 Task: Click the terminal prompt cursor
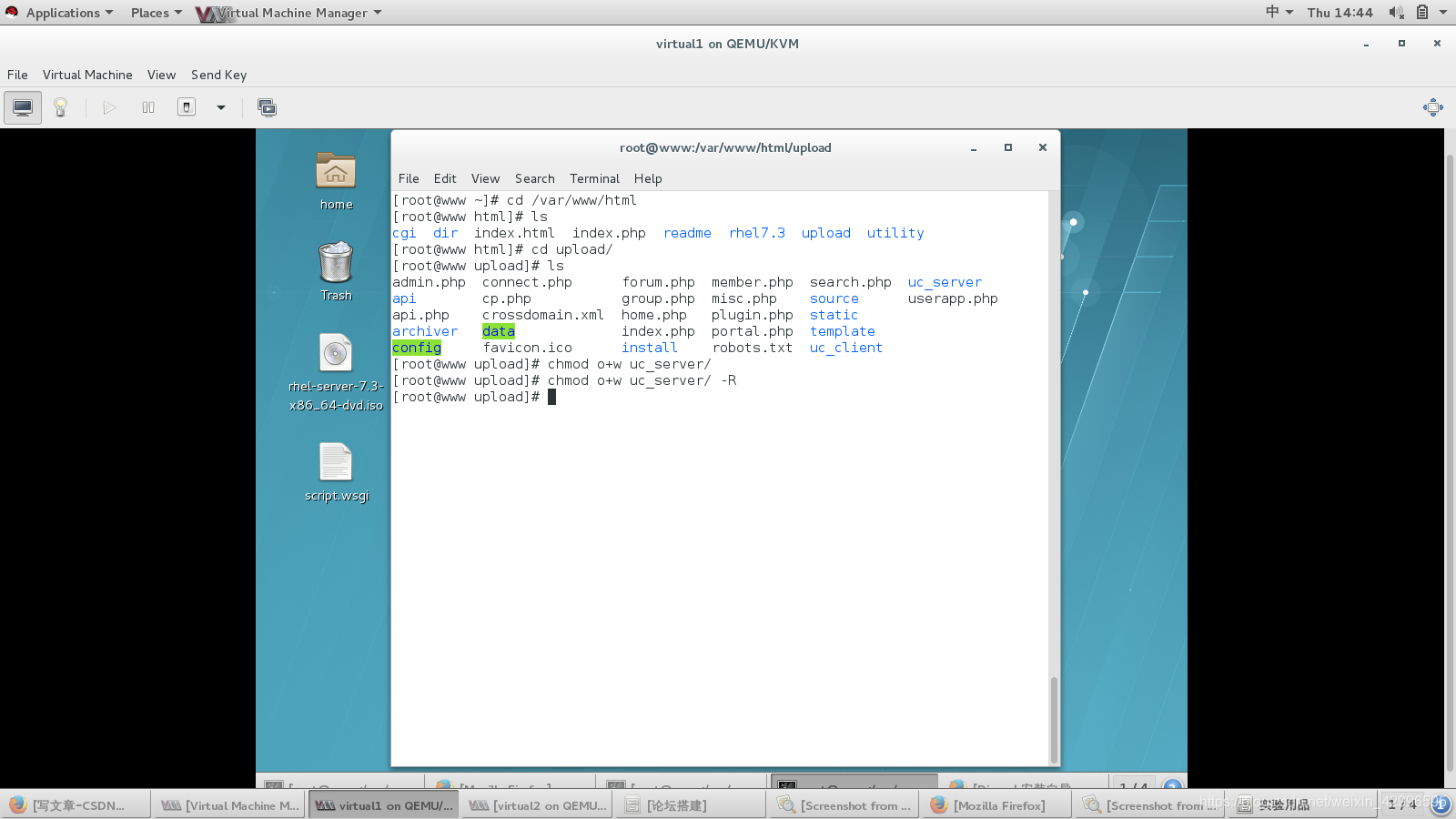(551, 397)
